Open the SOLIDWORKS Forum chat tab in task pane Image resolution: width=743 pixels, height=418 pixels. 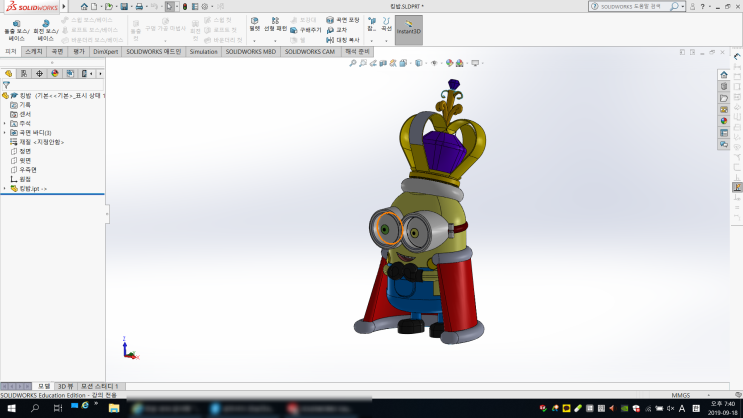click(x=724, y=145)
